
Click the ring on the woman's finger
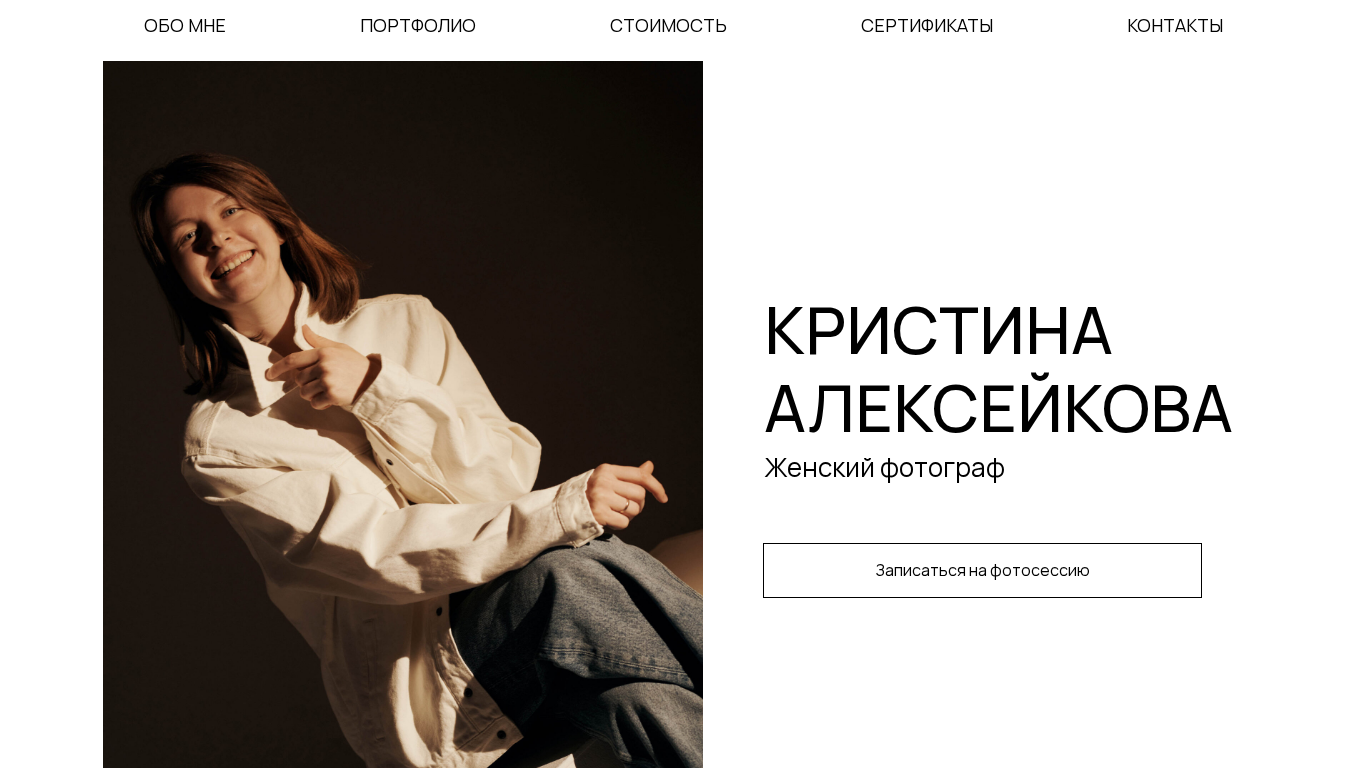[626, 506]
